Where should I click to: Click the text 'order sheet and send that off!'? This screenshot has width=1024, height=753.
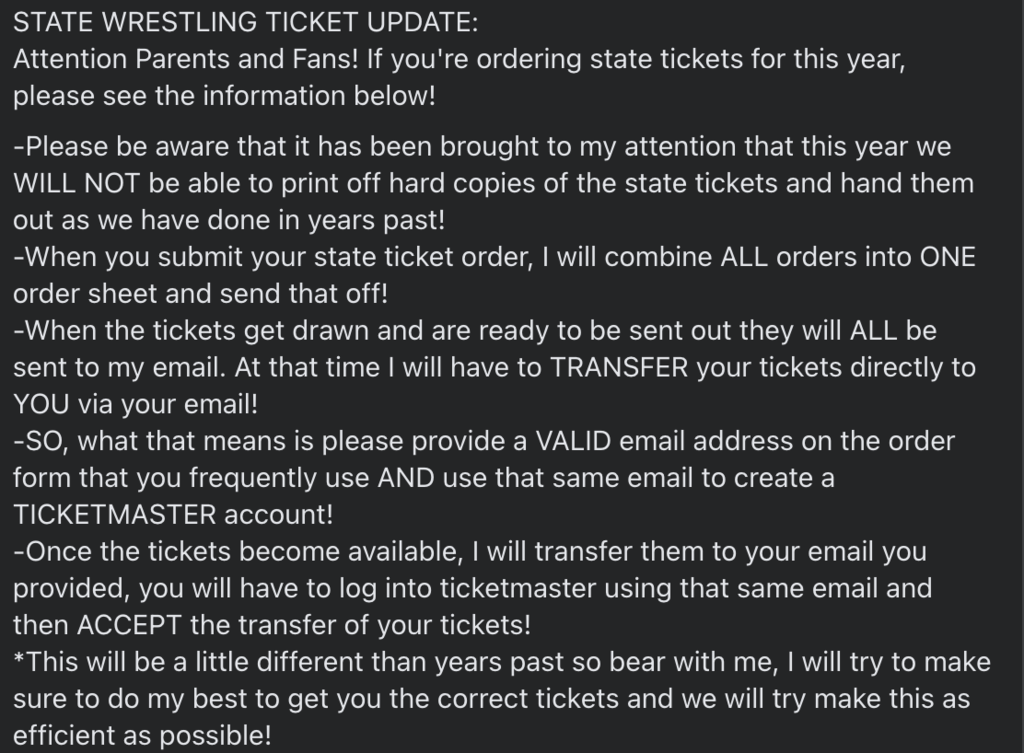click(x=200, y=294)
